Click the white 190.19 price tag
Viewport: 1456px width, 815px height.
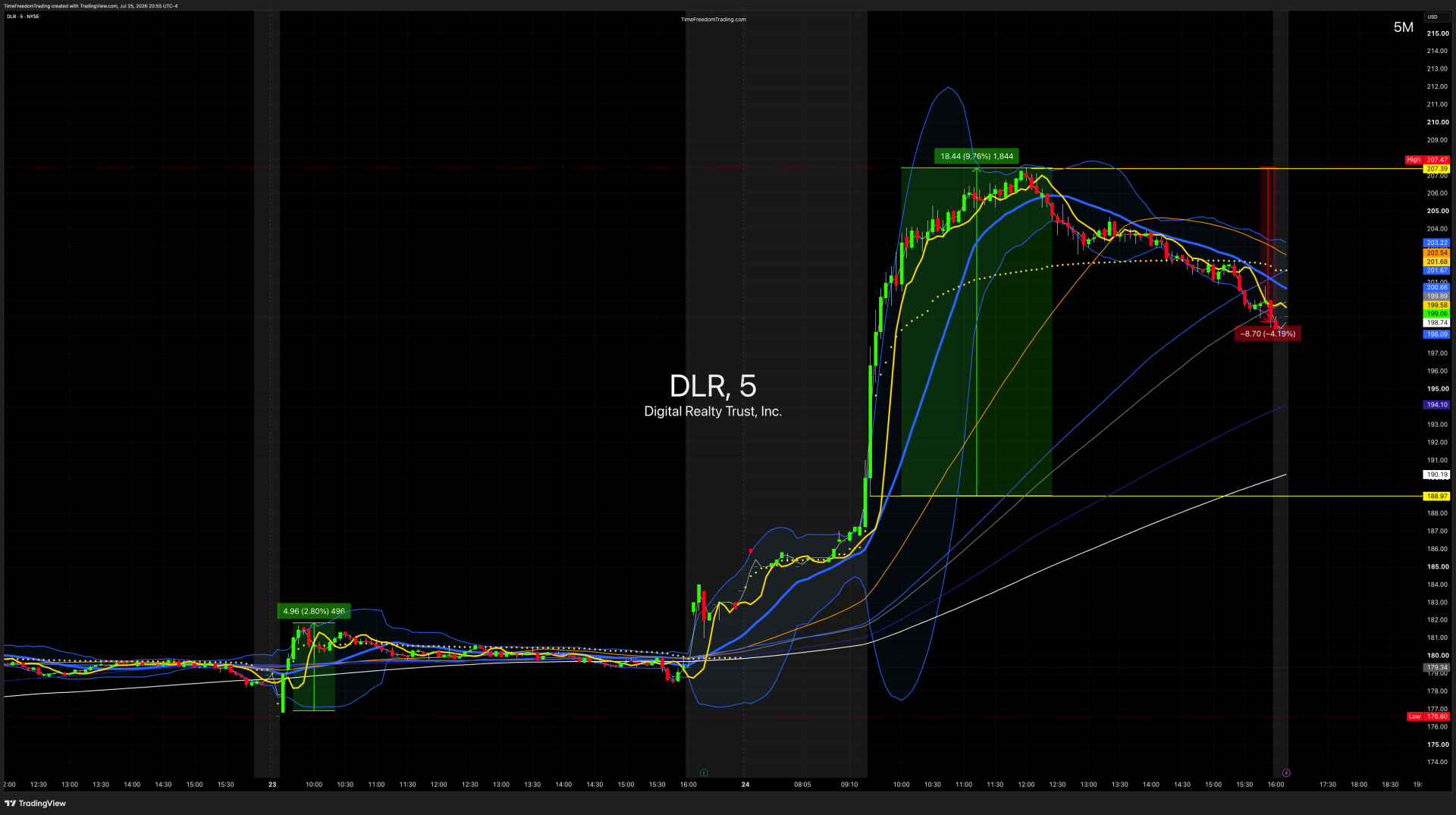[1436, 475]
